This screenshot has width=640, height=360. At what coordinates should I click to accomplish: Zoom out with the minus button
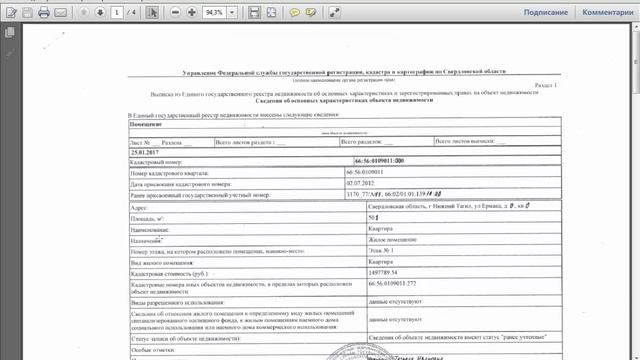[176, 13]
